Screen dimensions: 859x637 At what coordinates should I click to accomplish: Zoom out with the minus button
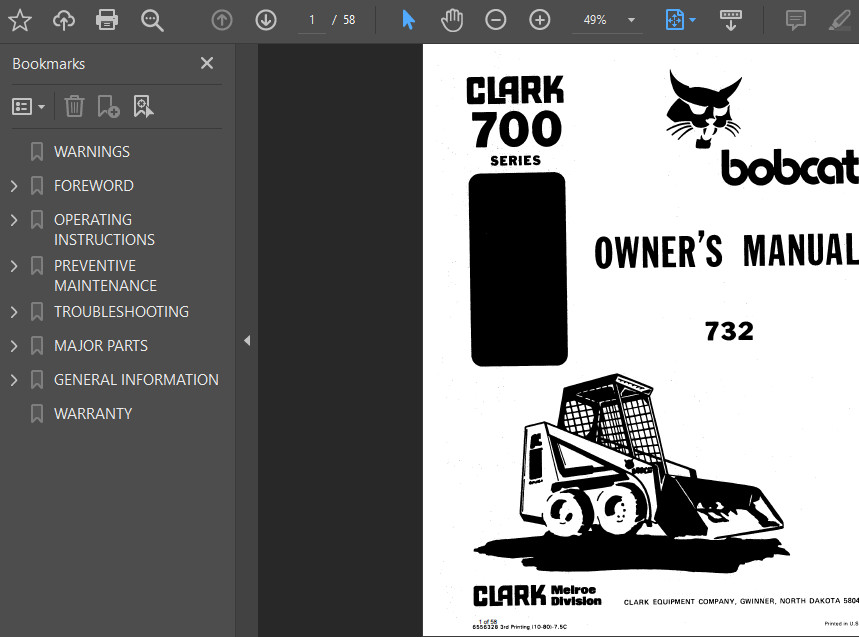click(x=496, y=20)
